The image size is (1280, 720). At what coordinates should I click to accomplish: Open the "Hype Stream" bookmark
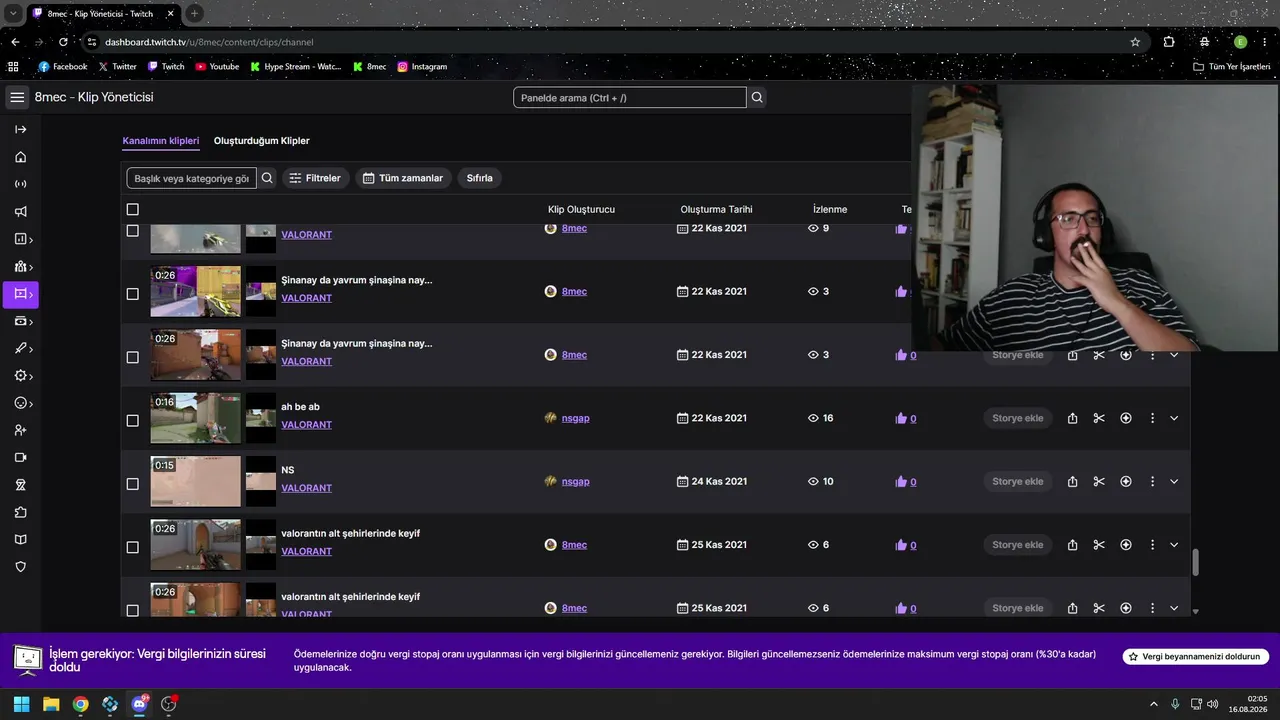[x=295, y=67]
